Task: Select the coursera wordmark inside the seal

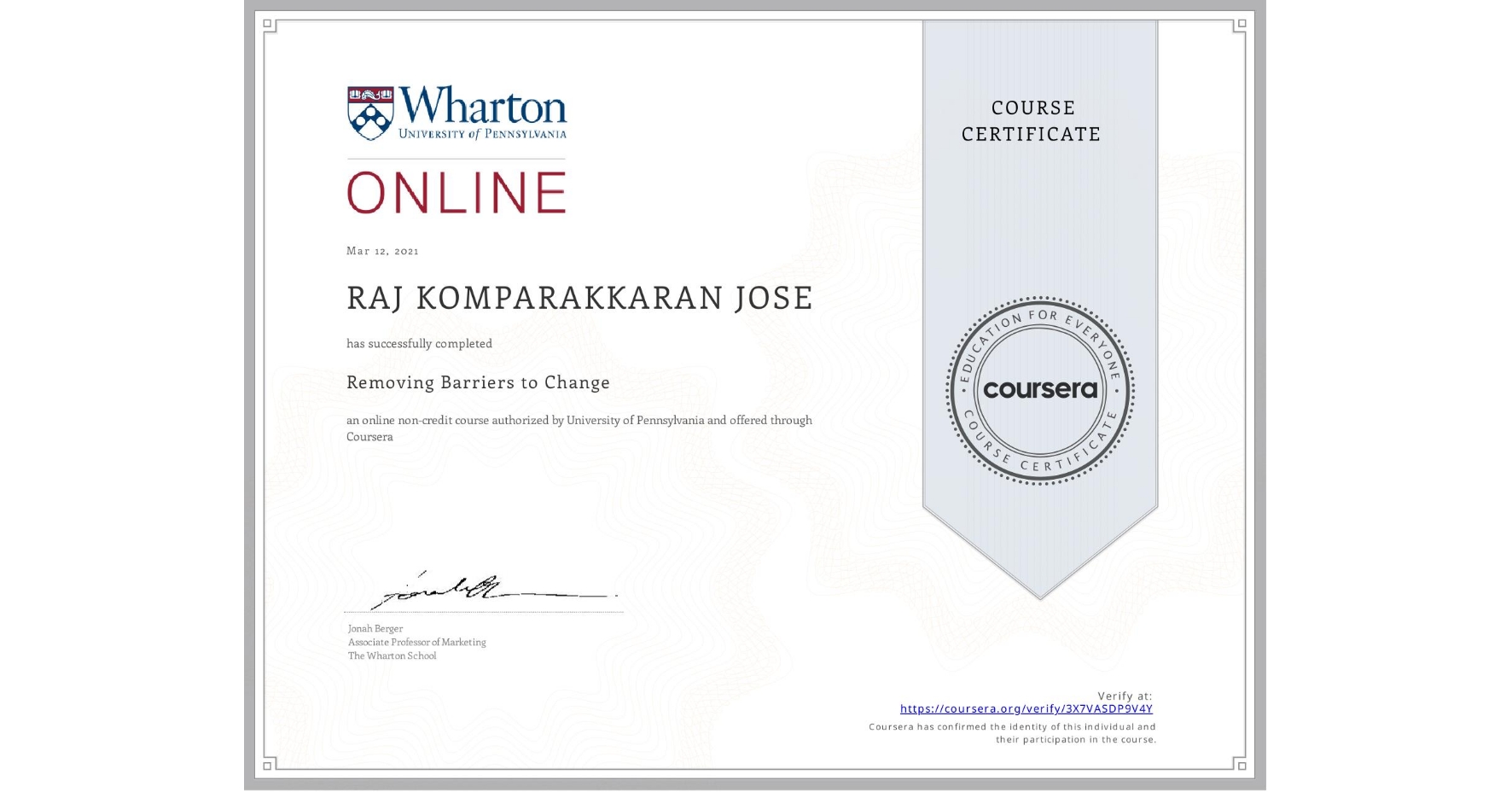Action: pyautogui.click(x=1041, y=391)
